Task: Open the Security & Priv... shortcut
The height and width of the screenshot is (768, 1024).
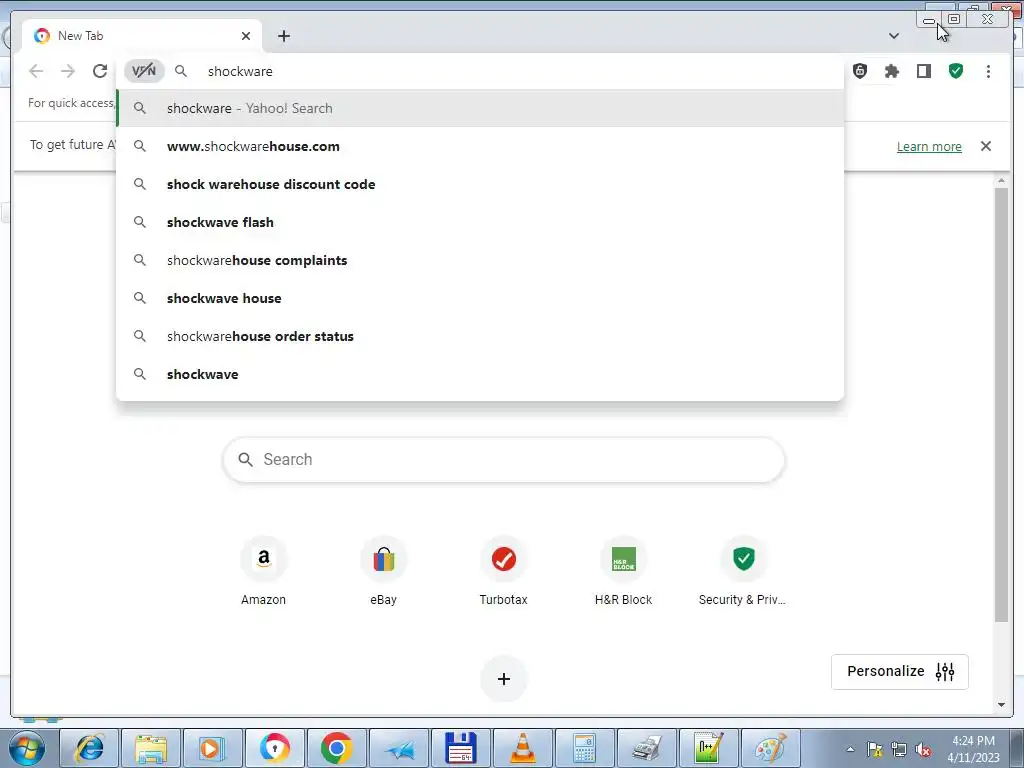Action: [x=743, y=571]
